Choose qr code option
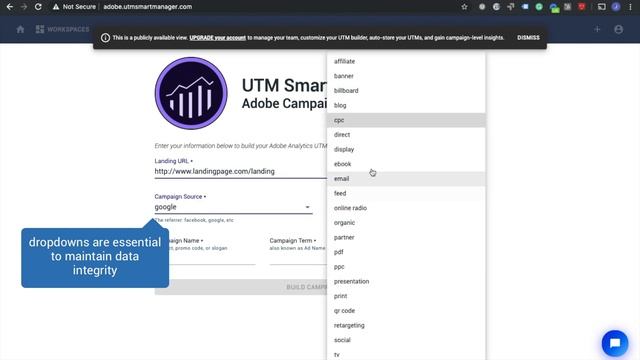Image resolution: width=640 pixels, height=360 pixels. coord(406,311)
